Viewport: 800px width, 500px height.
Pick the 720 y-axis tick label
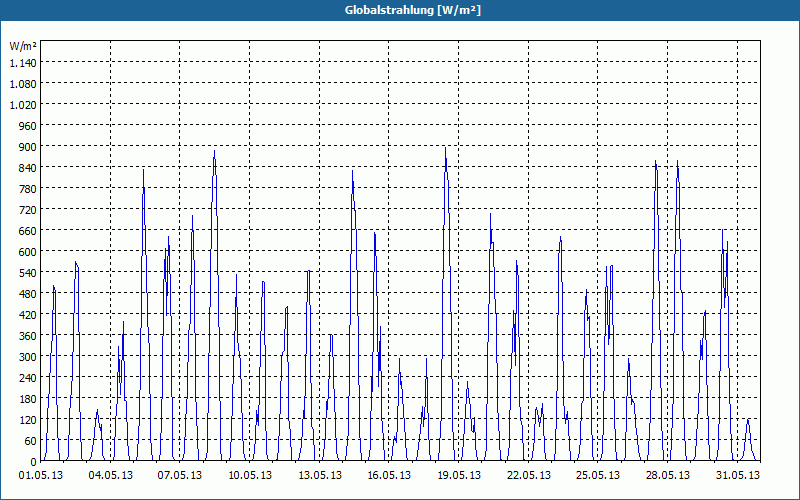28,210
